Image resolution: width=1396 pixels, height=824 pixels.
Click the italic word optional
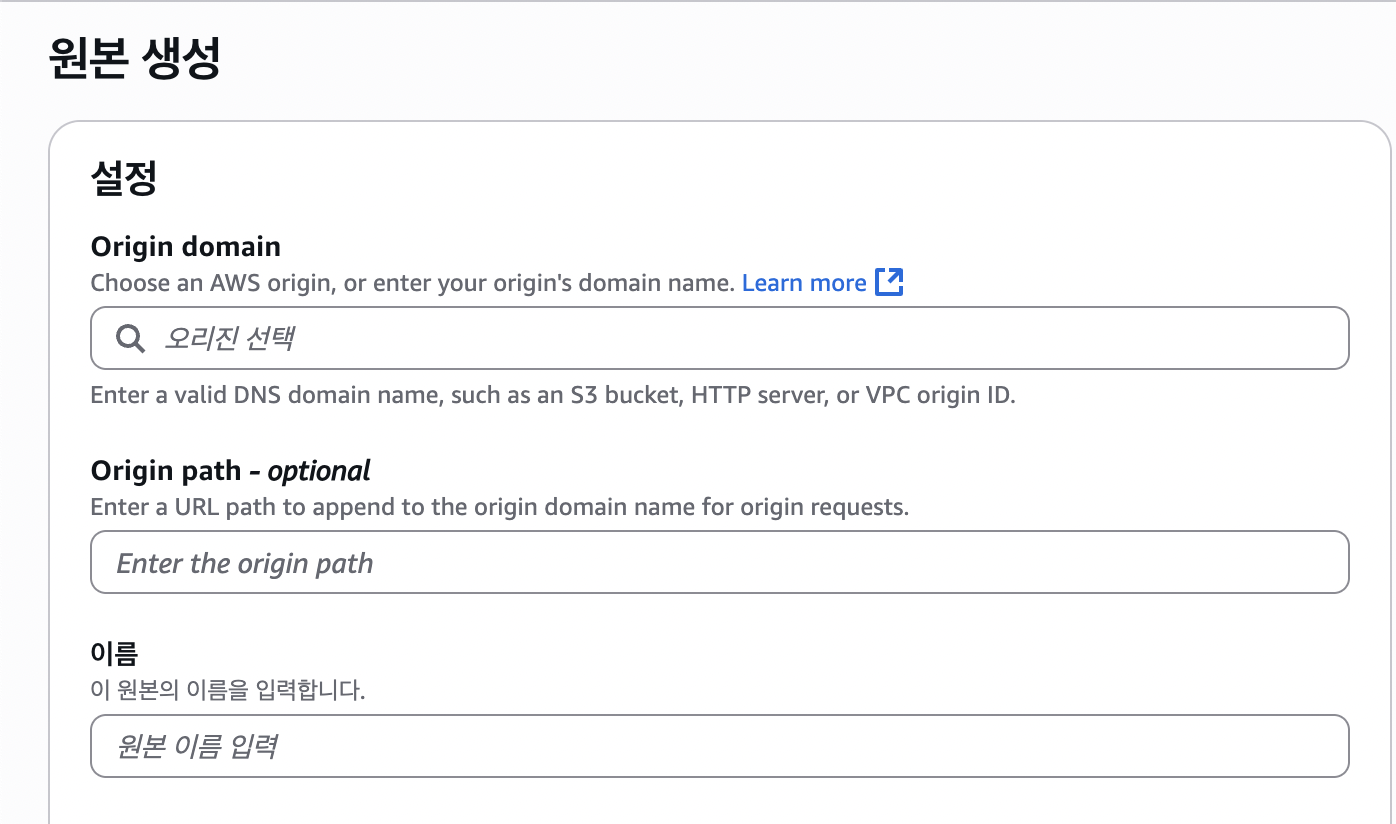click(319, 471)
